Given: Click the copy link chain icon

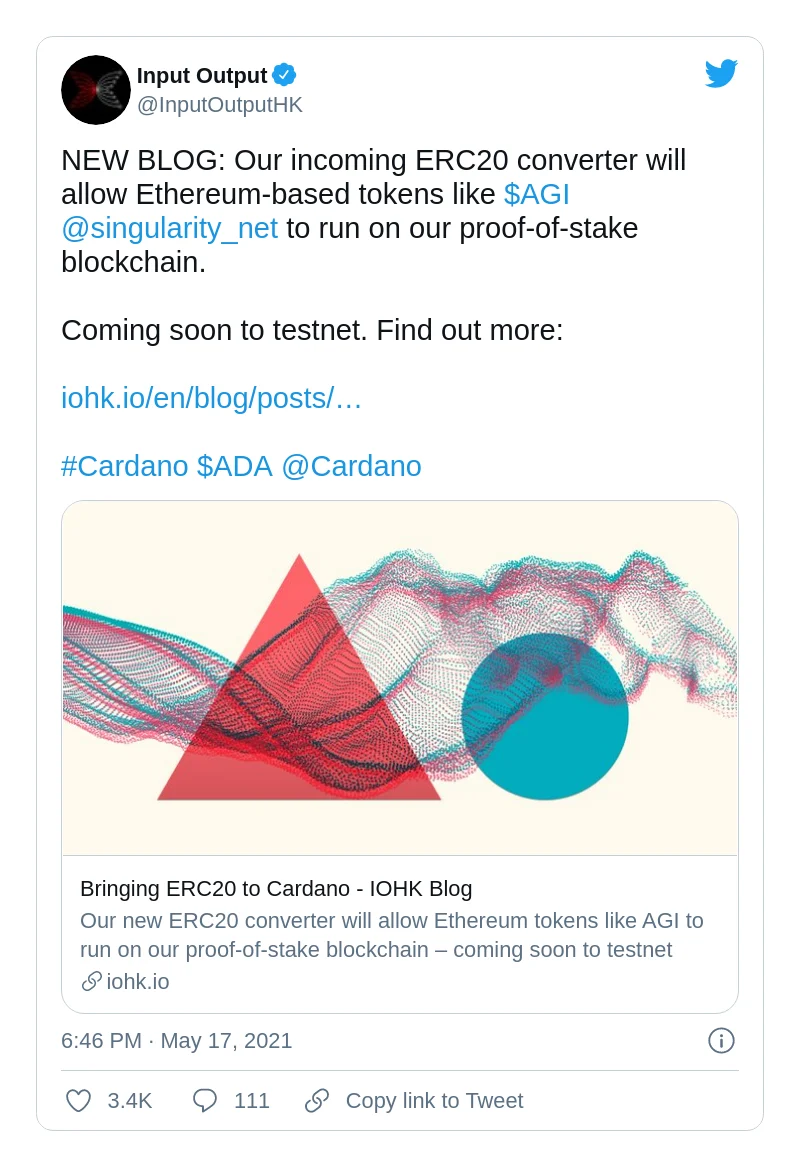Looking at the screenshot, I should coord(317,1101).
